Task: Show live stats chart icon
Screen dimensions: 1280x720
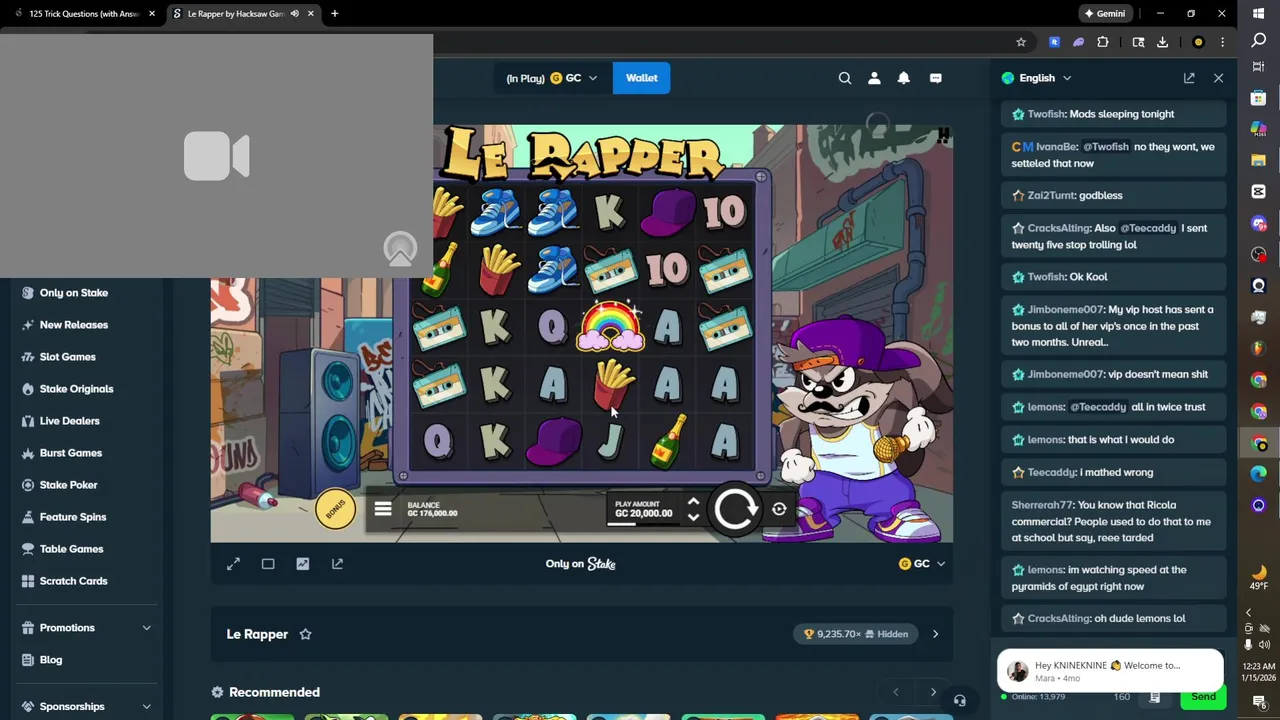Action: coord(302,564)
